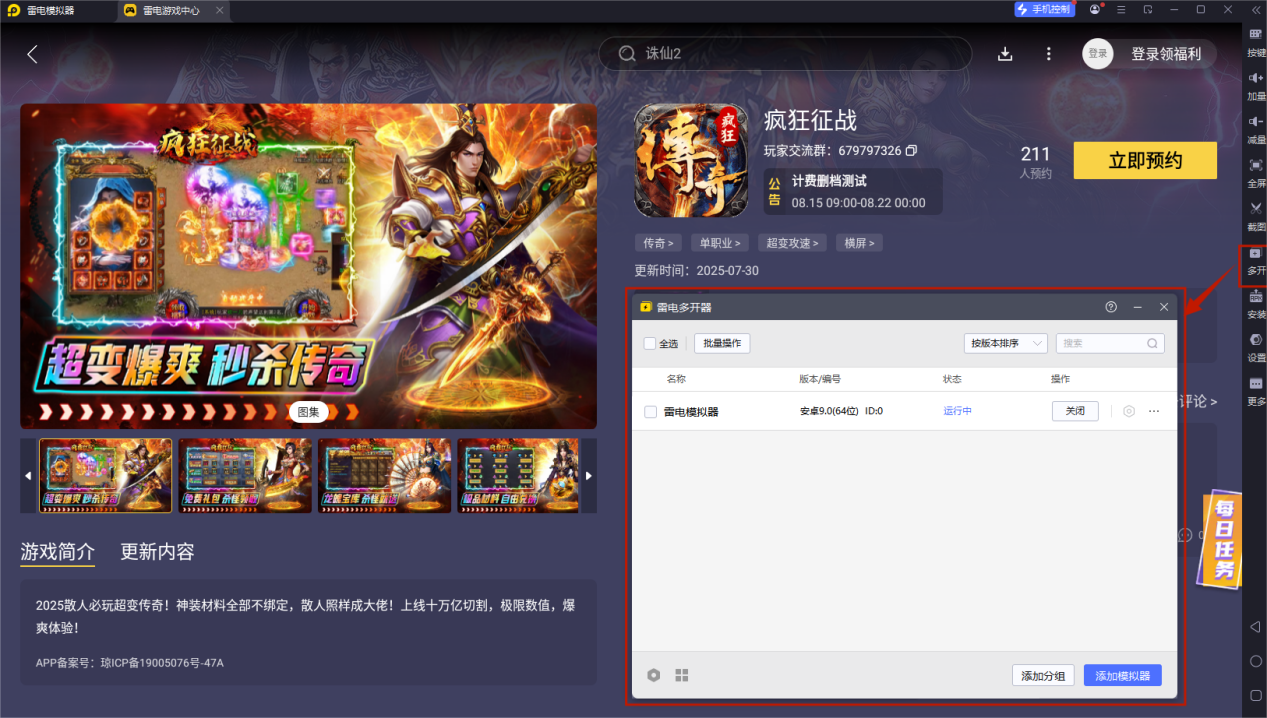Click the Android recents square in sidebar
The image size is (1267, 718).
click(1256, 695)
